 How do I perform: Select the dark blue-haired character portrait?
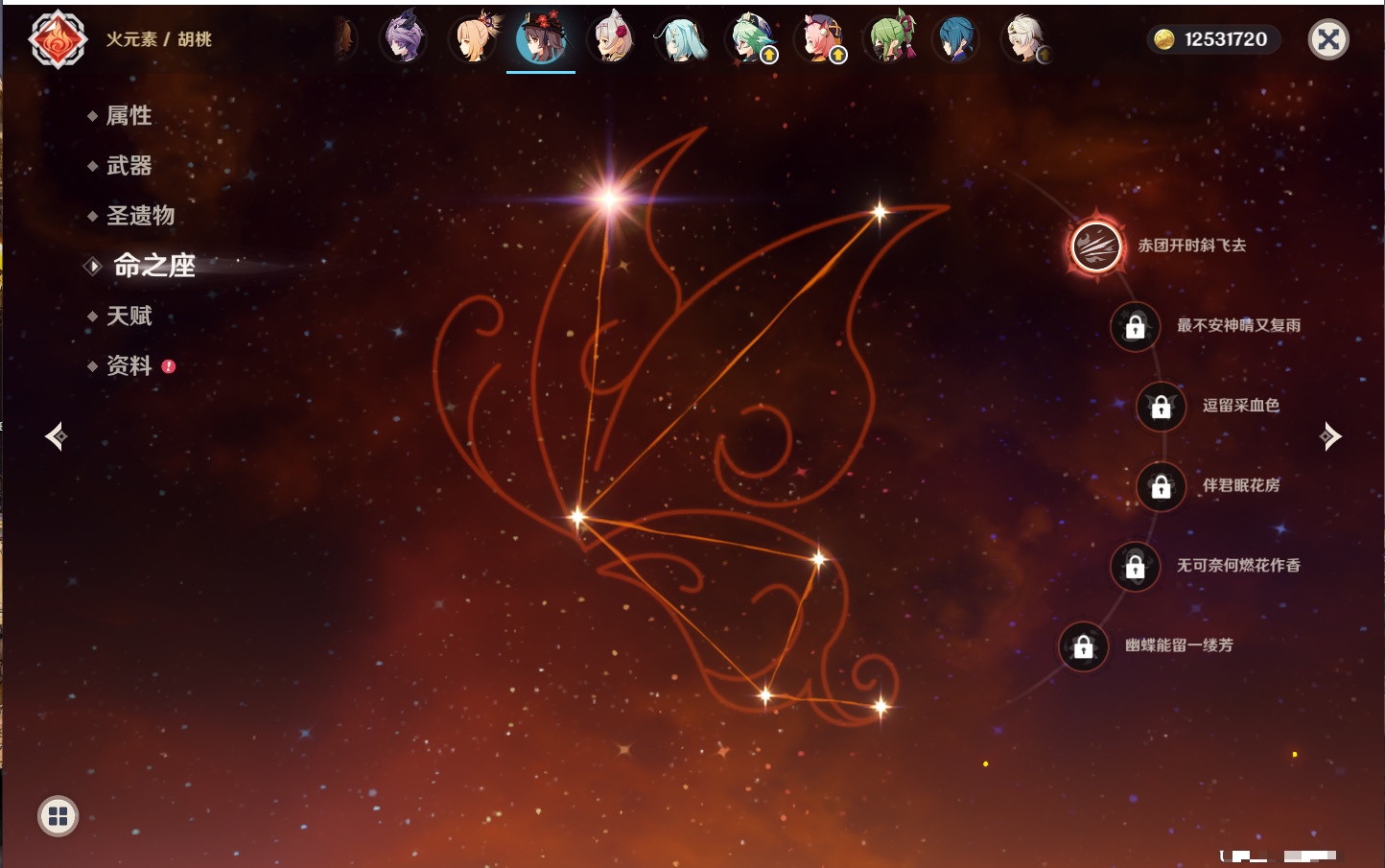click(957, 39)
